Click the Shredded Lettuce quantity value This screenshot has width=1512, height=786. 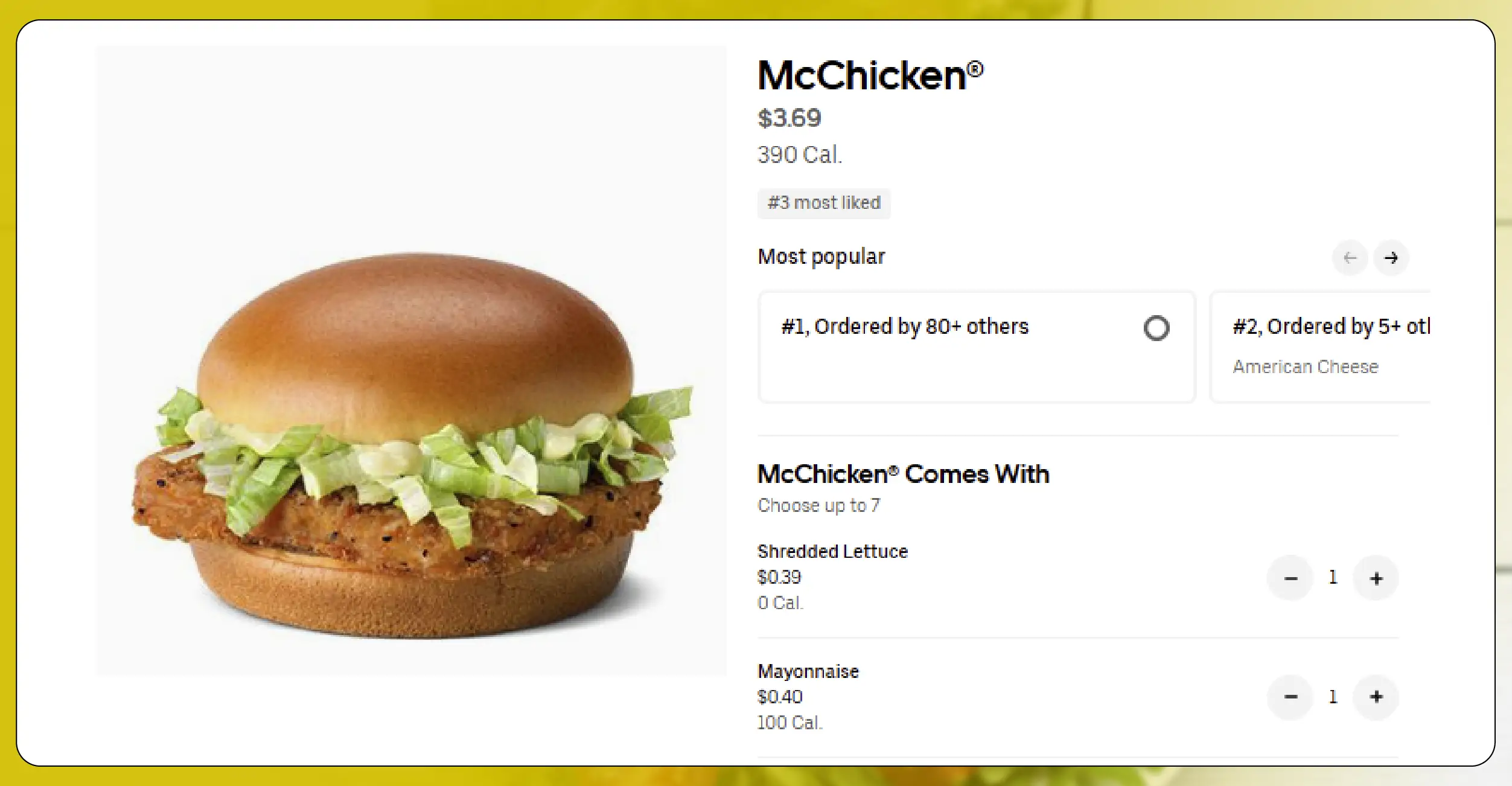[x=1333, y=578]
